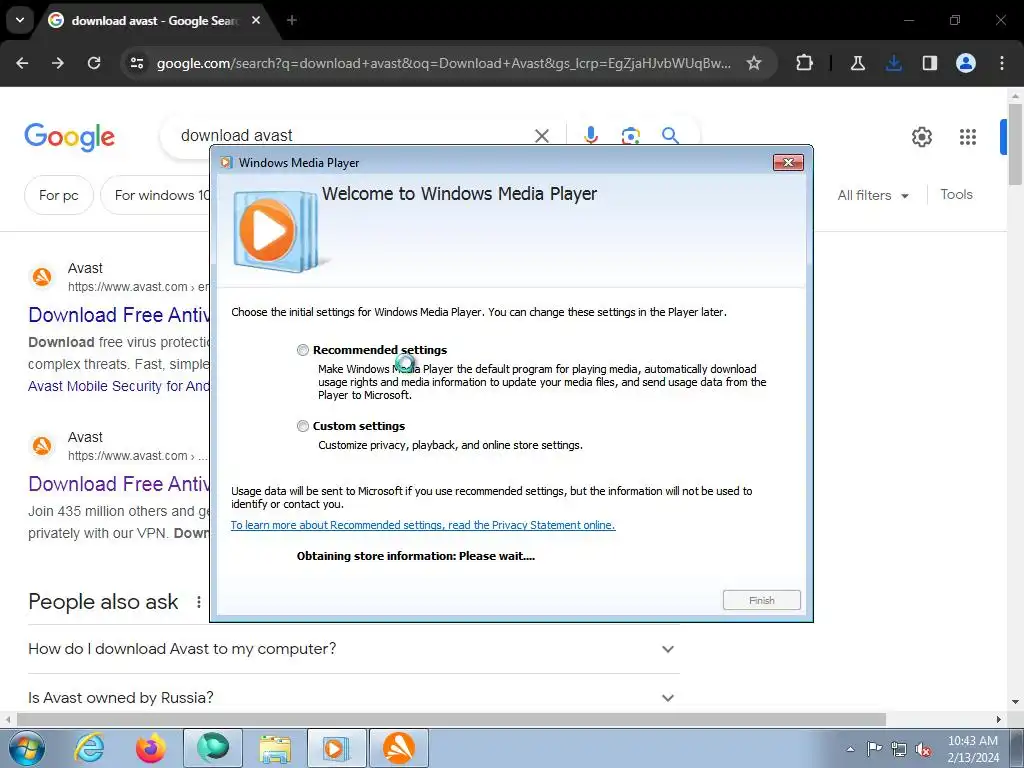Open the Chrome three-dot menu
1024x768 pixels.
click(1002, 63)
